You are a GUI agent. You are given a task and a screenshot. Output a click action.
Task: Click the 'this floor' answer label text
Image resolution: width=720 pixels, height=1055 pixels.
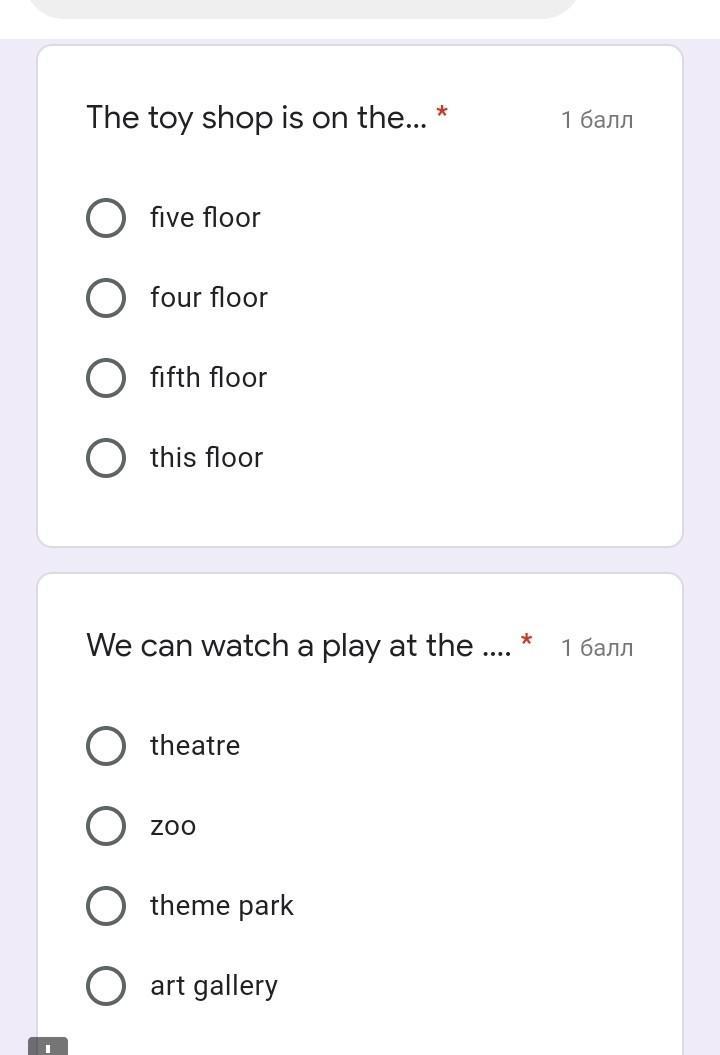click(206, 458)
